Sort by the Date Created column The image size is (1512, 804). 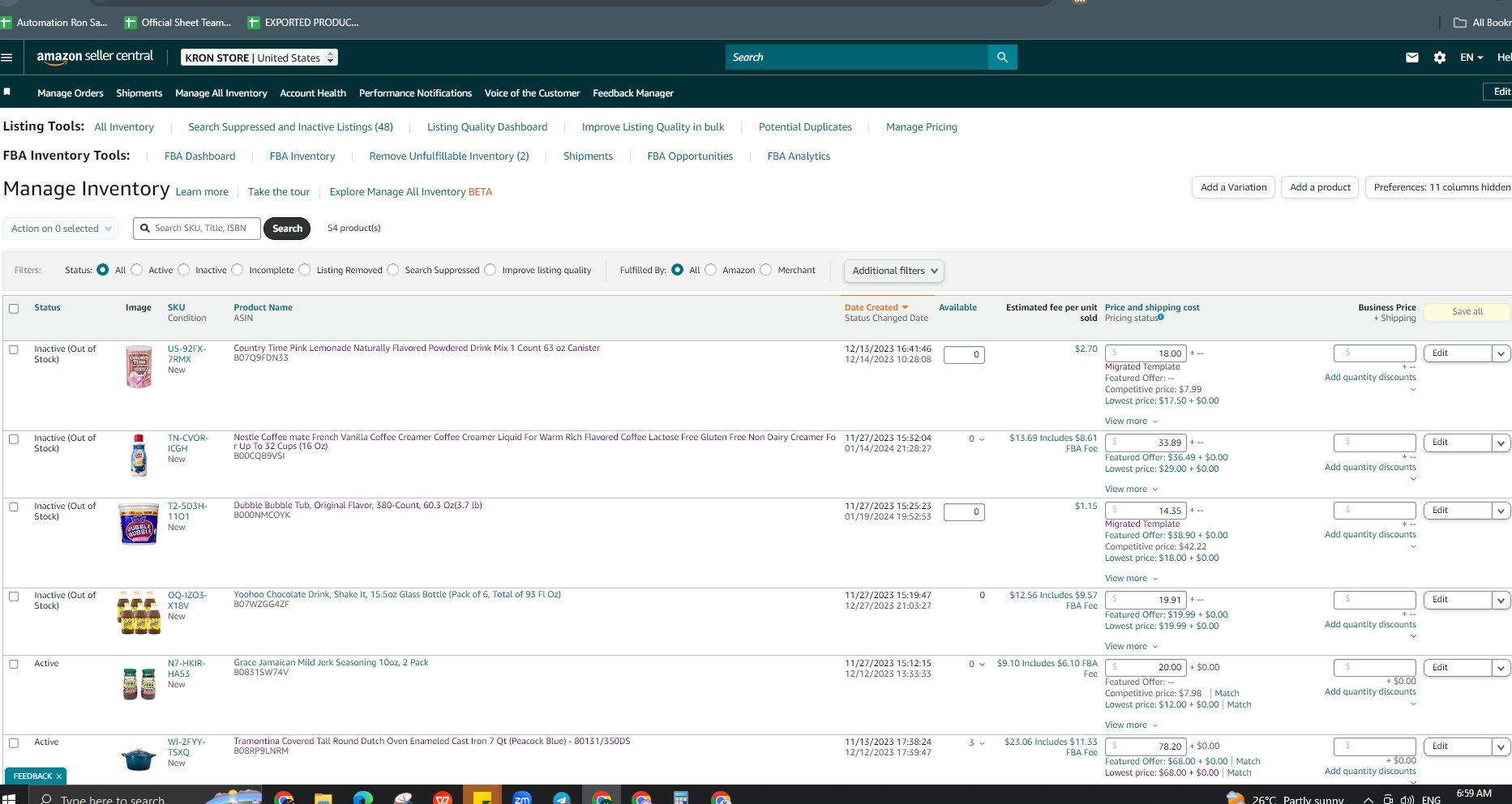pos(876,308)
